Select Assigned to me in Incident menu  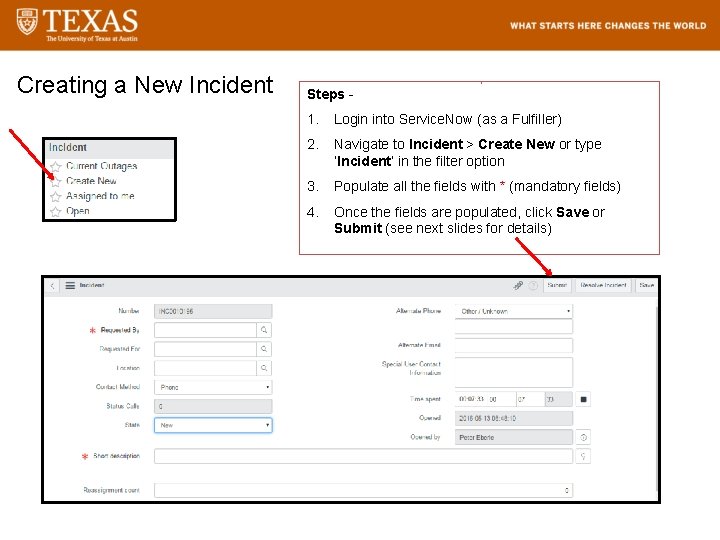100,196
